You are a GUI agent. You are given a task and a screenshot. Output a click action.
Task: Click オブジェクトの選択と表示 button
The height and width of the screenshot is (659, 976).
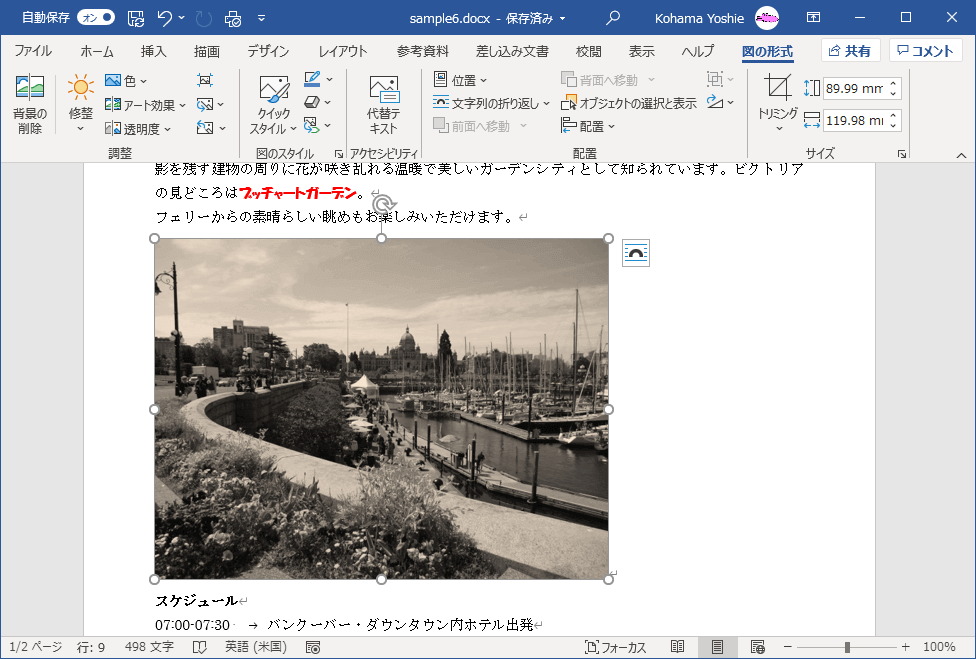click(629, 103)
